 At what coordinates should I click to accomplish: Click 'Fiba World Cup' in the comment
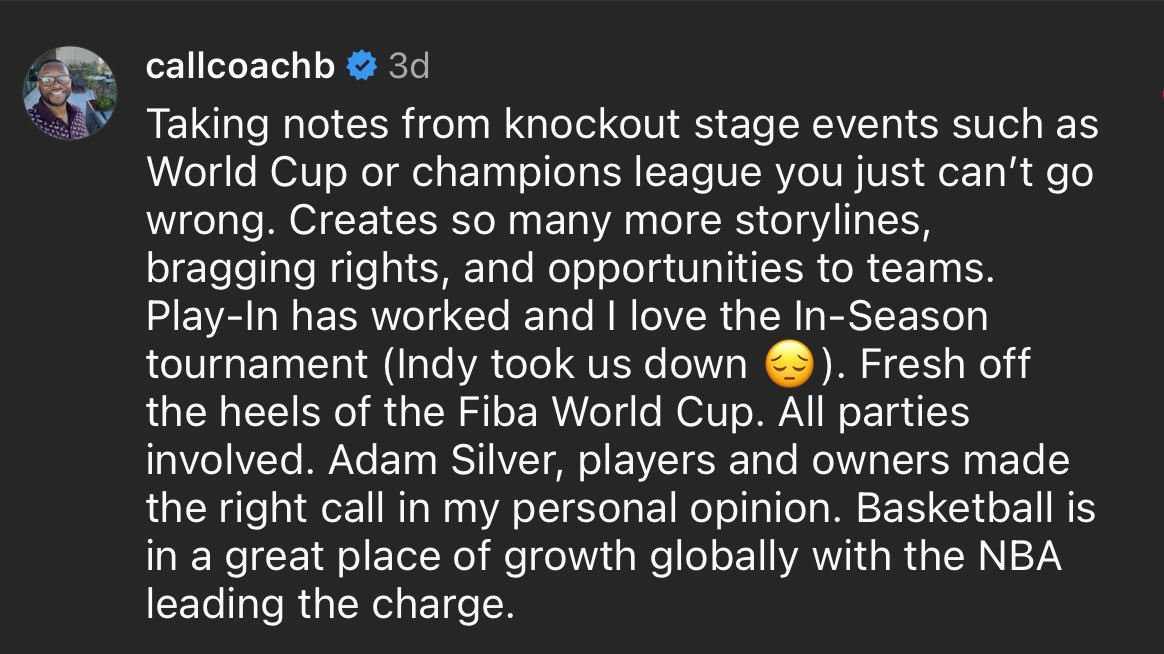pyautogui.click(x=610, y=412)
